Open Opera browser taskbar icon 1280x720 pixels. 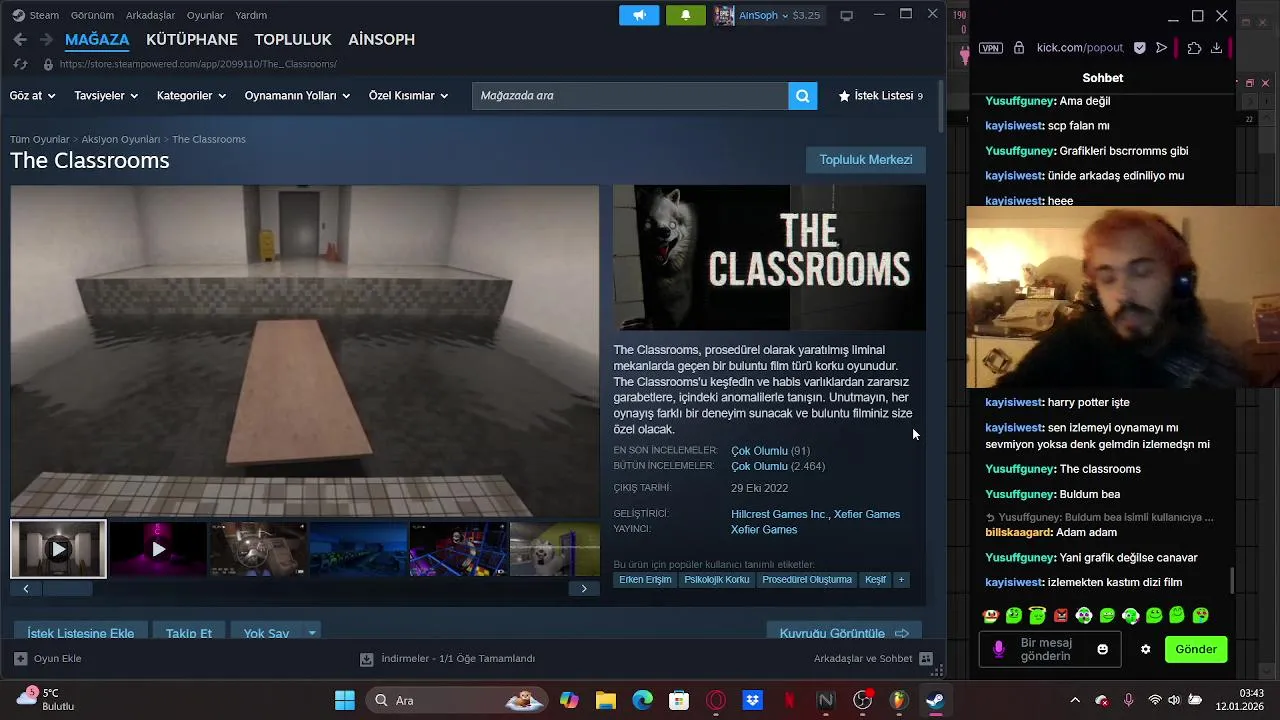point(716,700)
